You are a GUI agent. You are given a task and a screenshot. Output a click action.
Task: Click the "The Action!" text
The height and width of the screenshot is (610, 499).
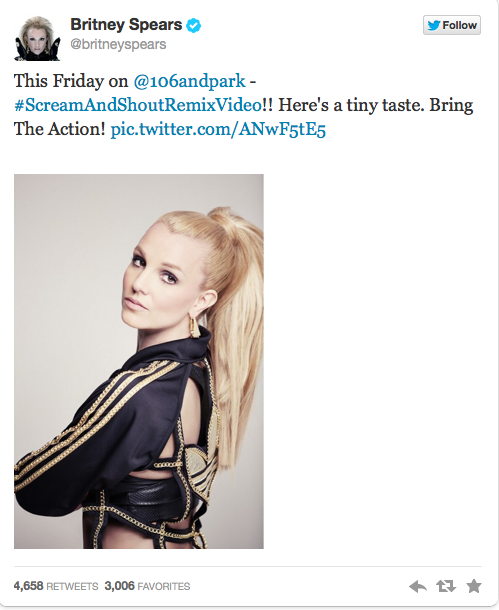point(60,129)
